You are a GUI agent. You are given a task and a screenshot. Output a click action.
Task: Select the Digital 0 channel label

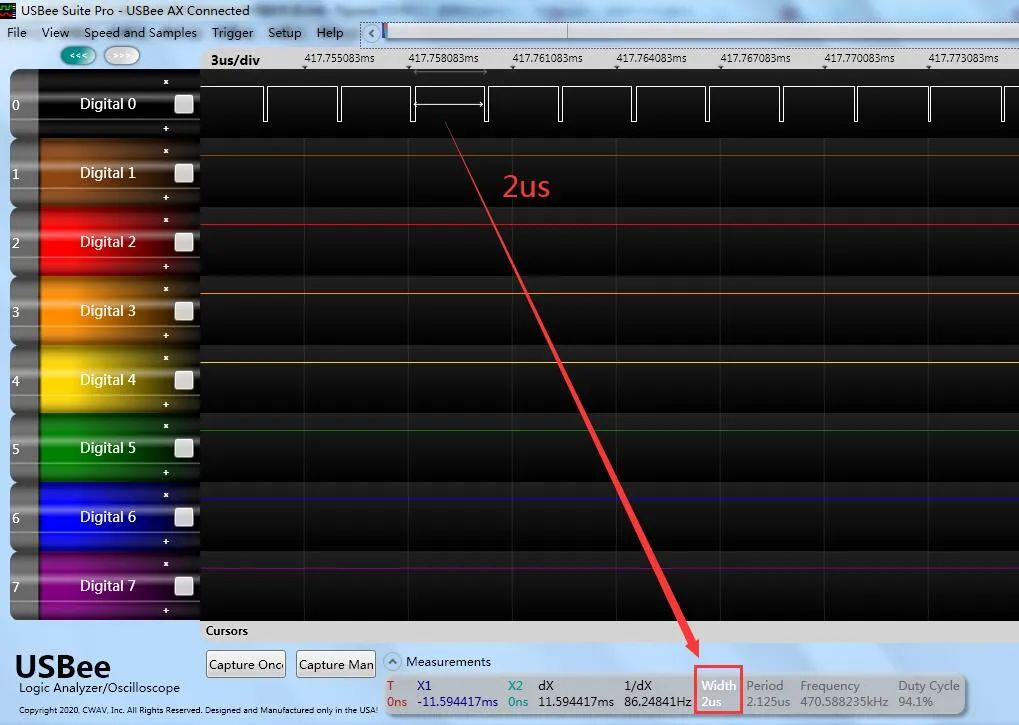tap(108, 104)
